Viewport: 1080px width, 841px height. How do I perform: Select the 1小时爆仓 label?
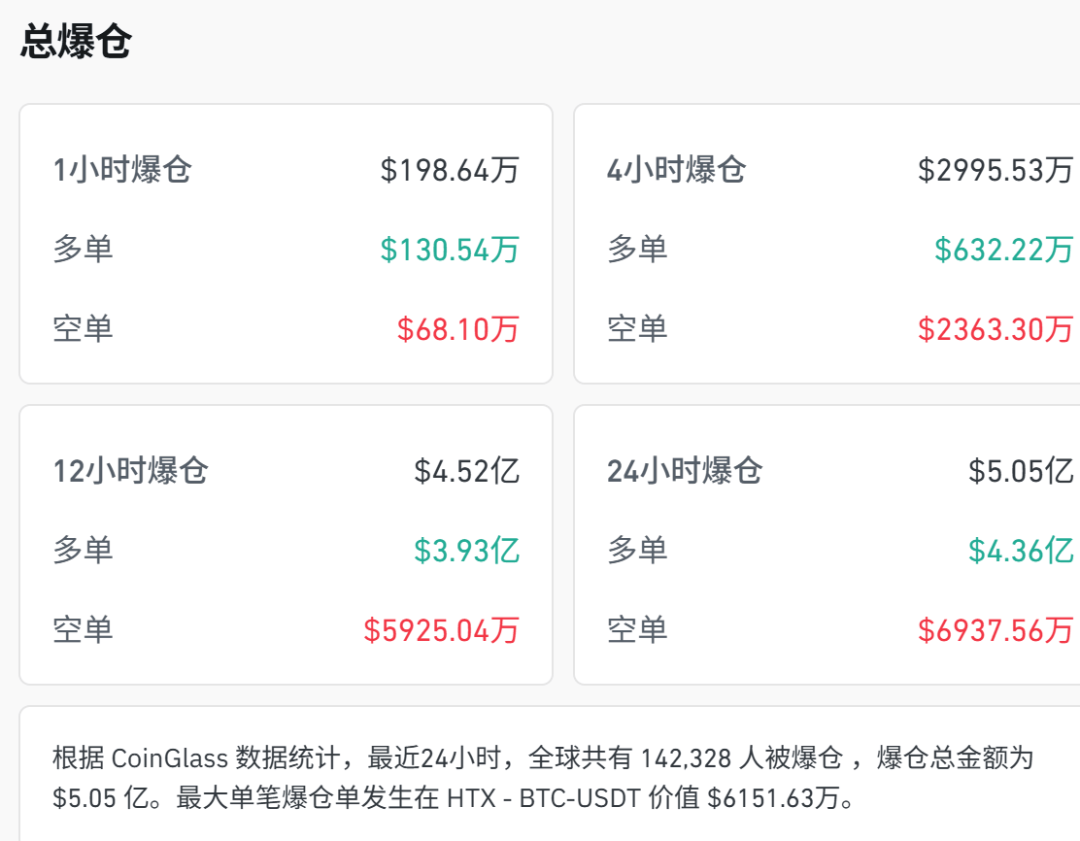[122, 169]
